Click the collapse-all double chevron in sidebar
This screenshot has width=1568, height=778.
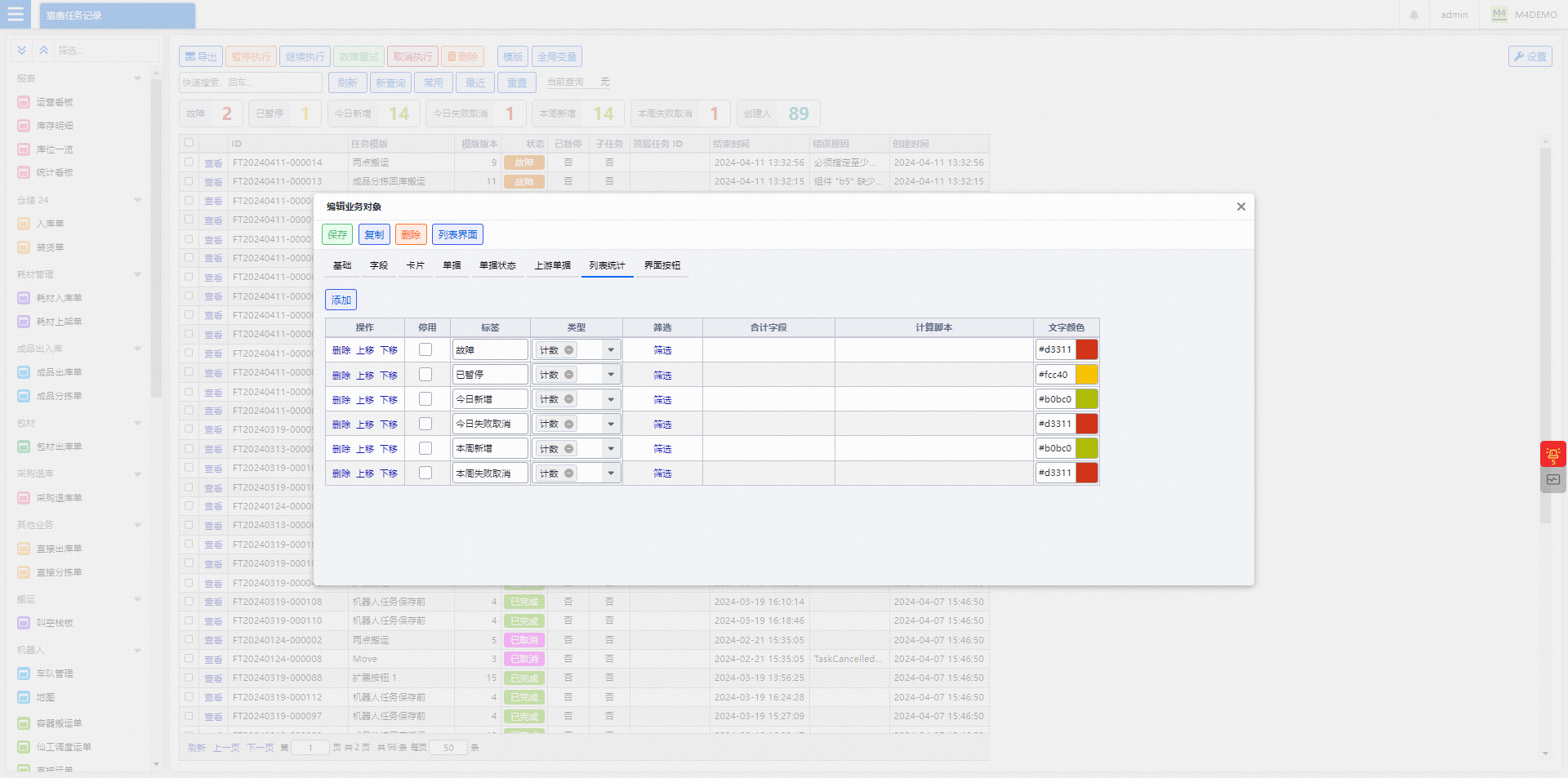click(44, 51)
